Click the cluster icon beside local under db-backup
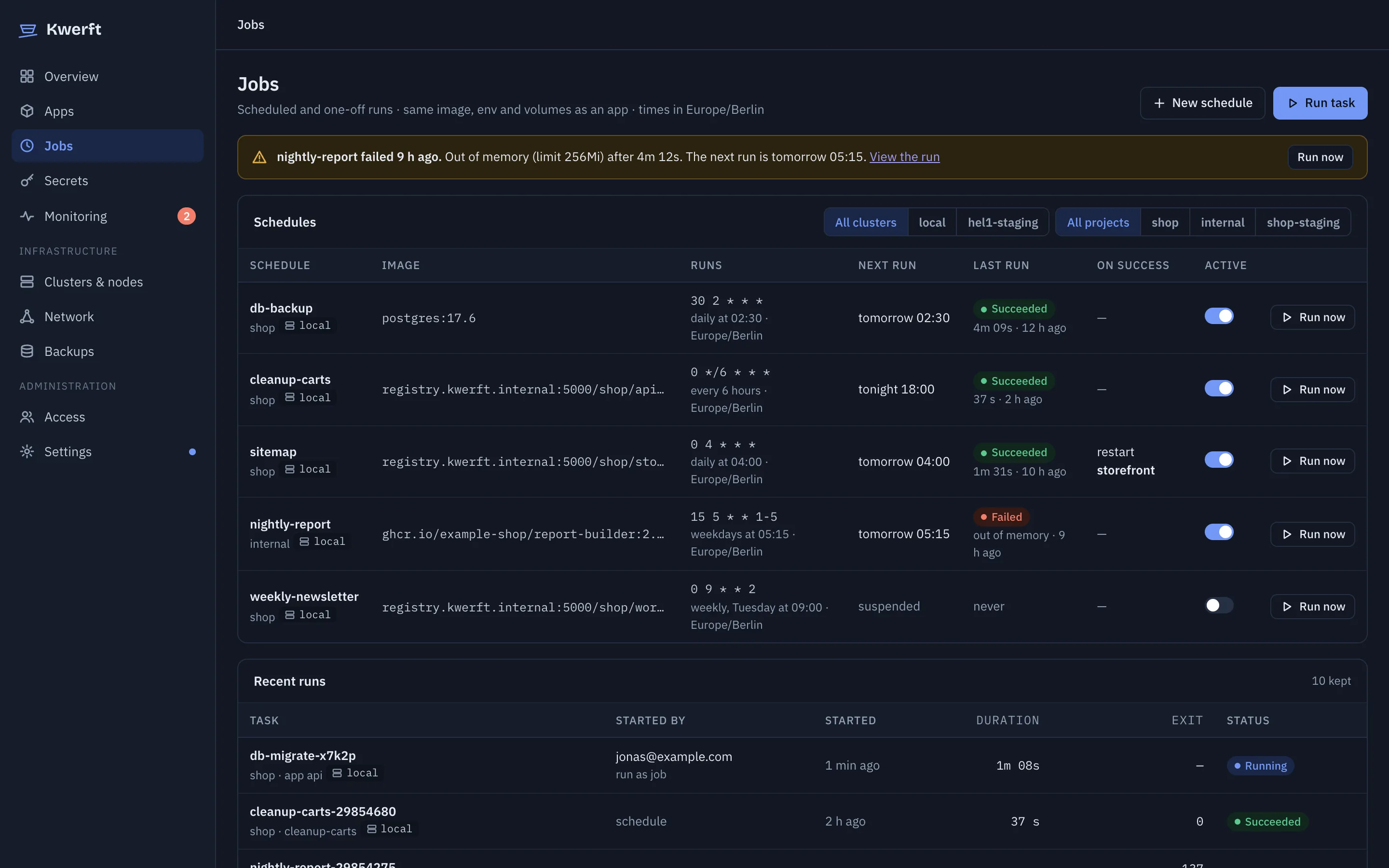1389x868 pixels. click(x=290, y=325)
